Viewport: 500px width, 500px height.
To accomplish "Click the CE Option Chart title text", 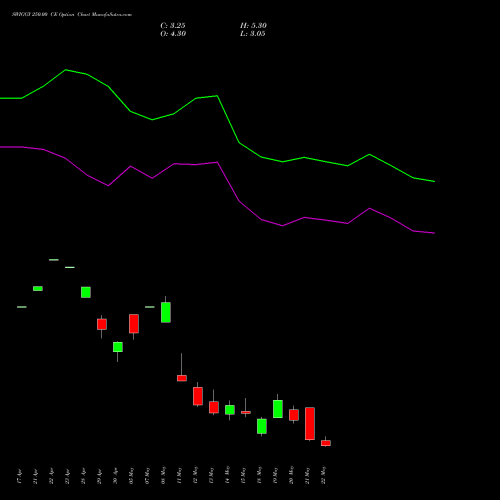I will click(72, 15).
